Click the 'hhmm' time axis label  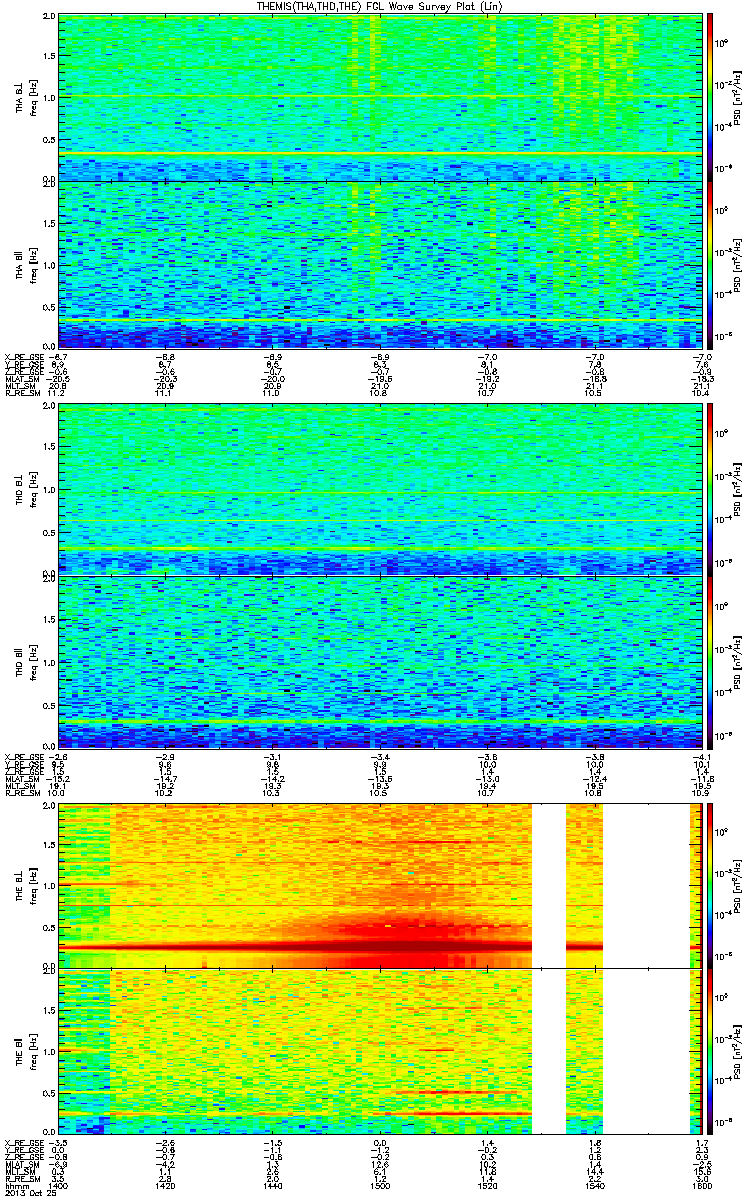(15, 1188)
